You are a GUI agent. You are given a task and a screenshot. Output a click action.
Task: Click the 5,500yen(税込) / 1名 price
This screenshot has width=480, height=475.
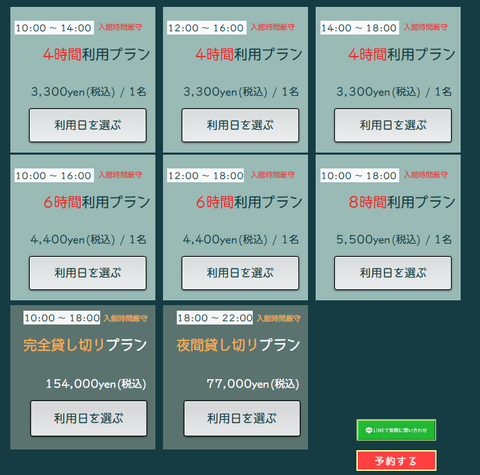(394, 239)
